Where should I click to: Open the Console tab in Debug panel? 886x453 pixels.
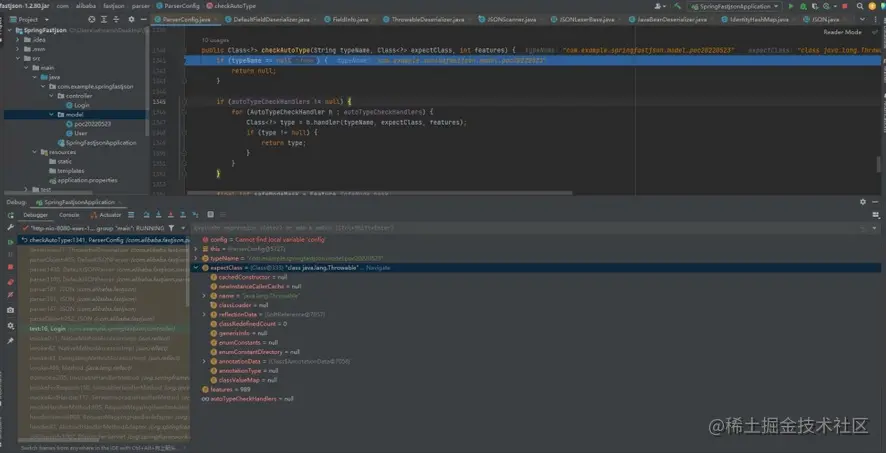click(70, 215)
